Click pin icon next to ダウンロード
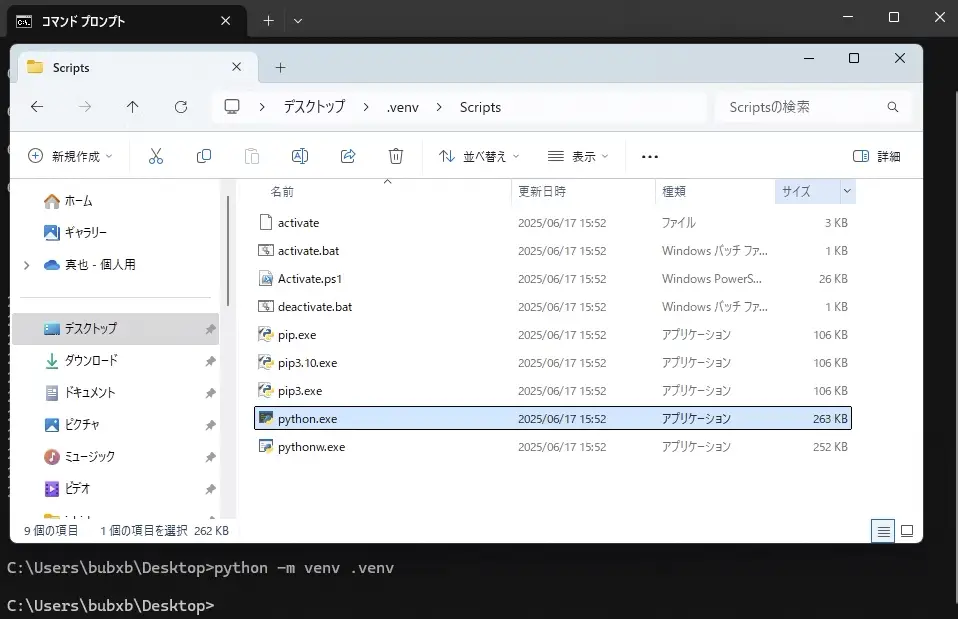958x619 pixels. (210, 361)
